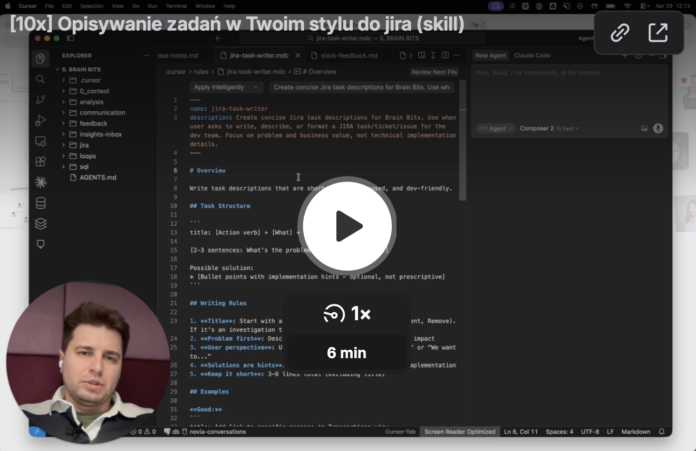Expand the .cursor folder
Viewport: 696px width, 451px height.
(90, 80)
